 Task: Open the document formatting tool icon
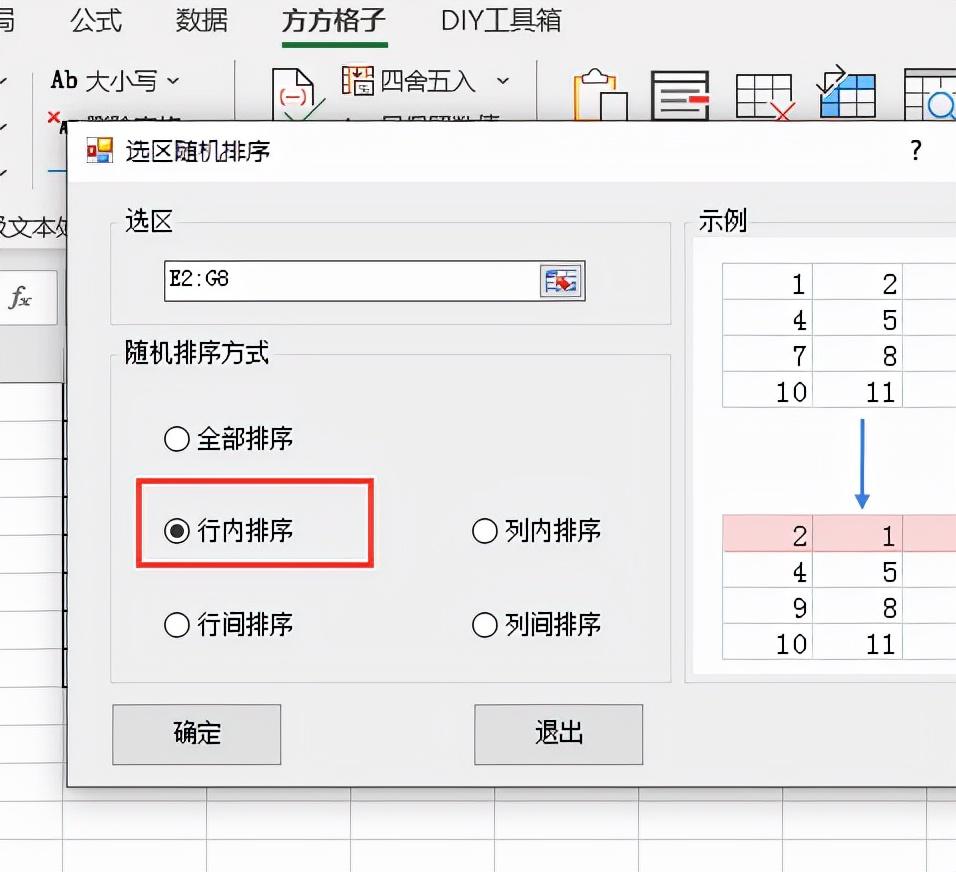pyautogui.click(x=681, y=95)
